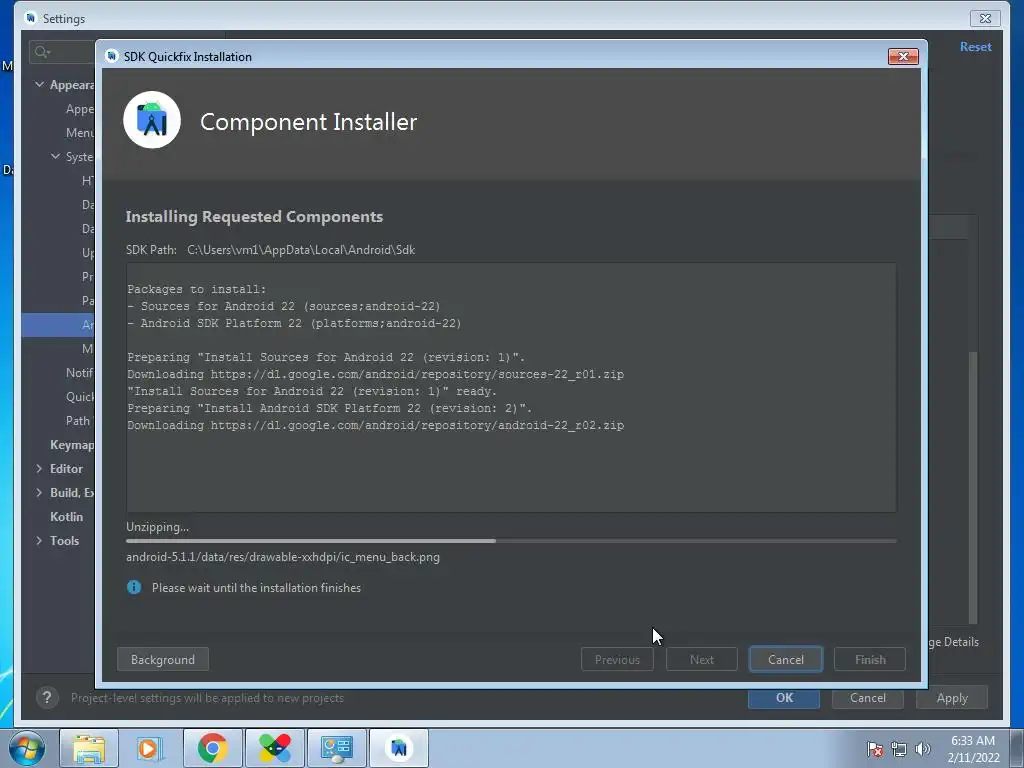
Task: Click Cancel in the Settings window
Action: pos(868,697)
